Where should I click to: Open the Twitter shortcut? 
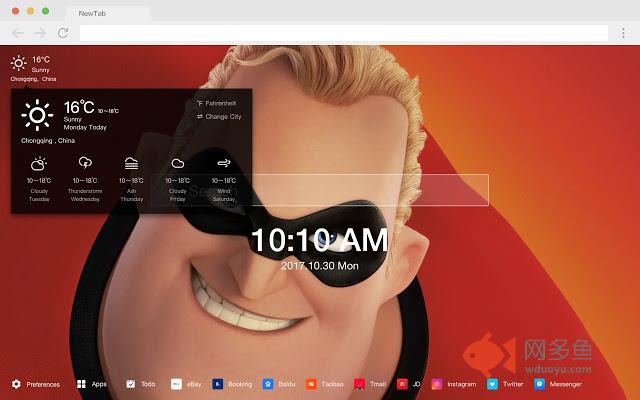492,384
